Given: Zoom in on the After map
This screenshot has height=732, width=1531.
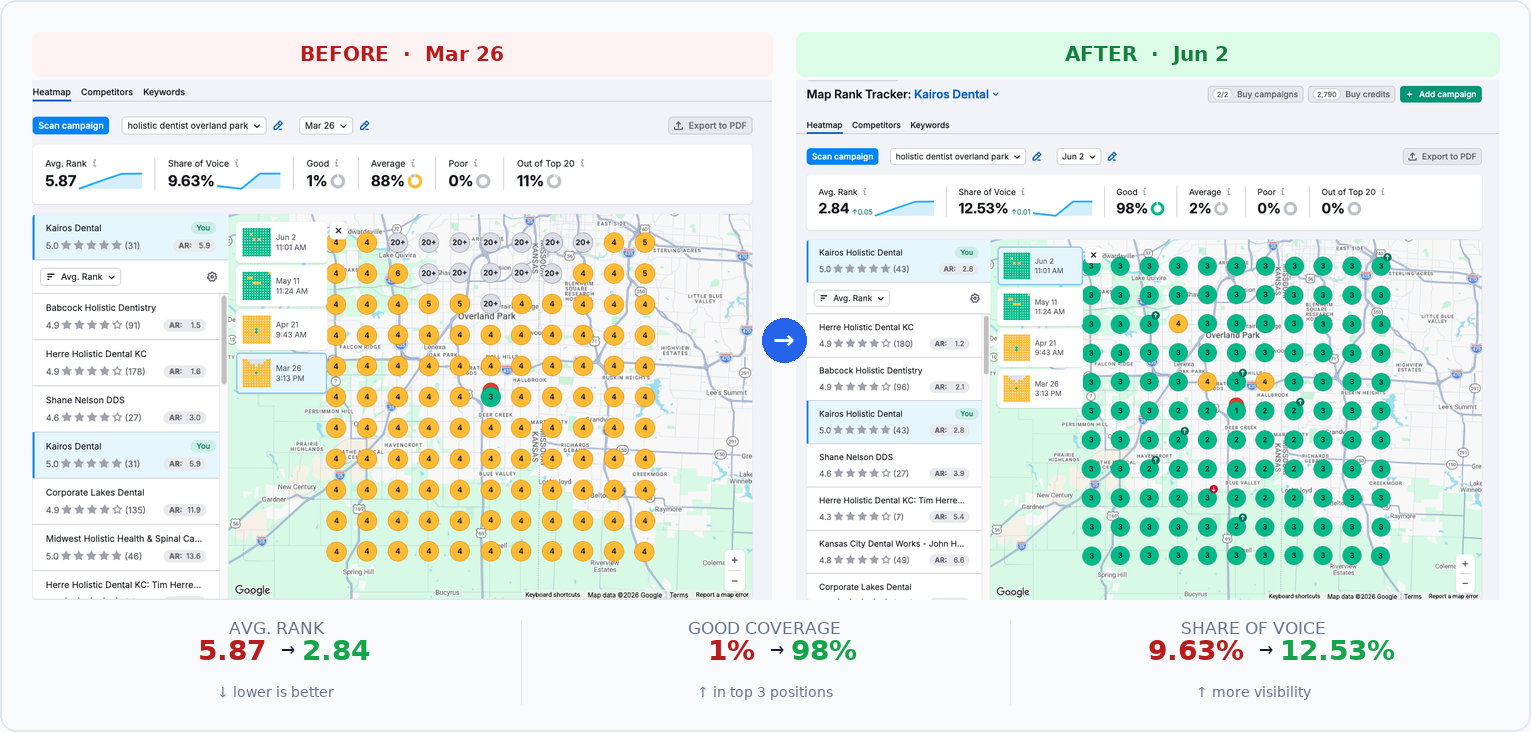Looking at the screenshot, I should click(1466, 564).
